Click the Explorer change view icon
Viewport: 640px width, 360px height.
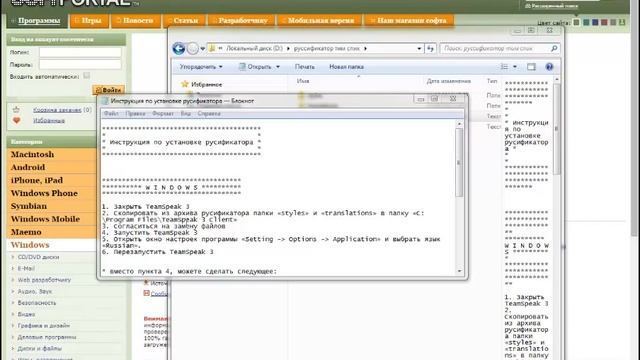pos(504,67)
